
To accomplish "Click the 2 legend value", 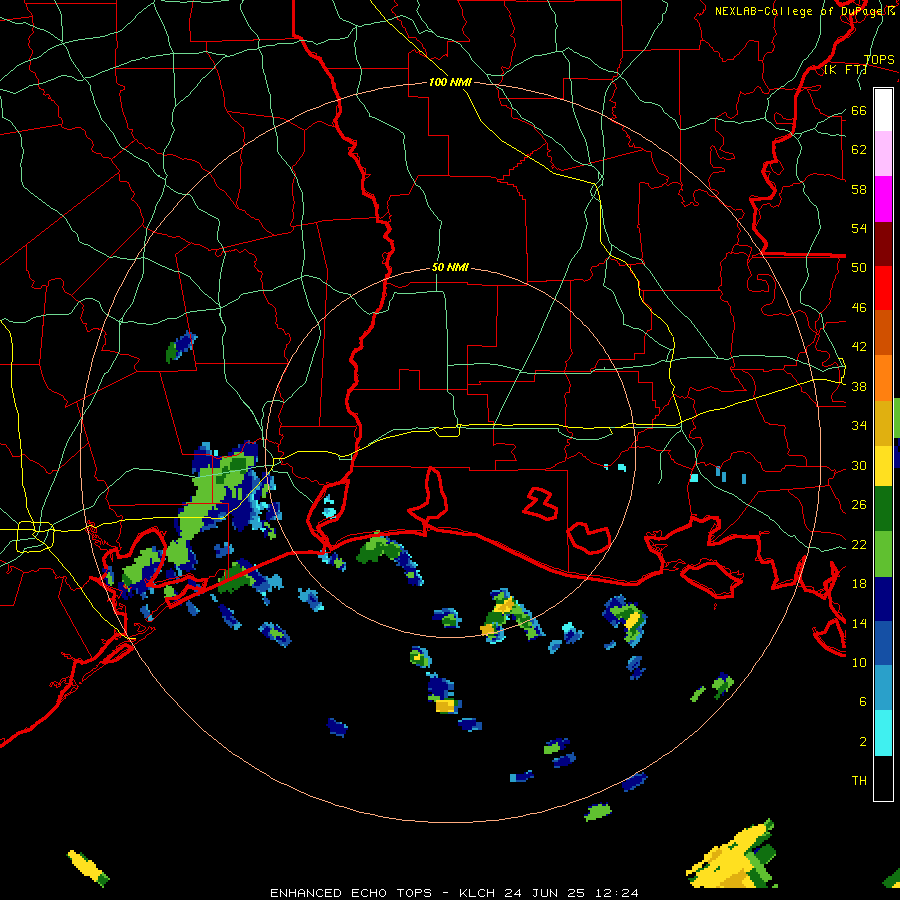I will point(862,741).
